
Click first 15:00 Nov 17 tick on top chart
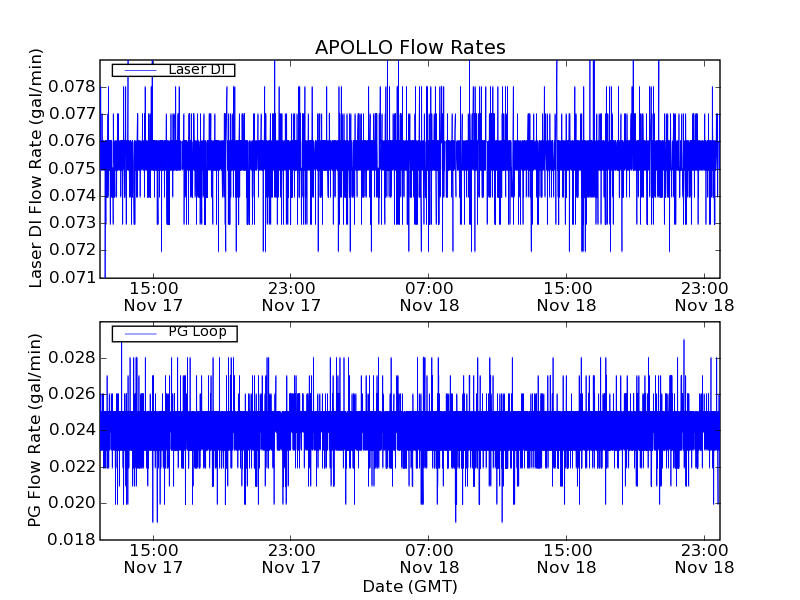click(153, 296)
